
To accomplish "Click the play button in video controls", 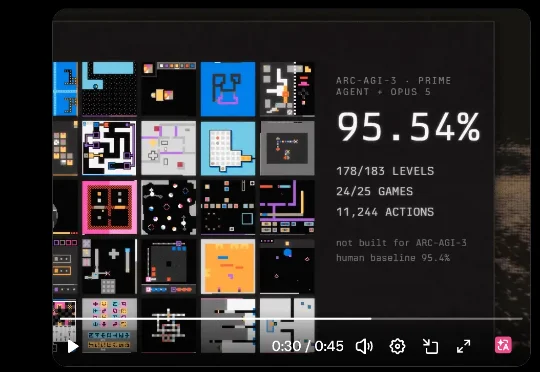I will coord(73,346).
